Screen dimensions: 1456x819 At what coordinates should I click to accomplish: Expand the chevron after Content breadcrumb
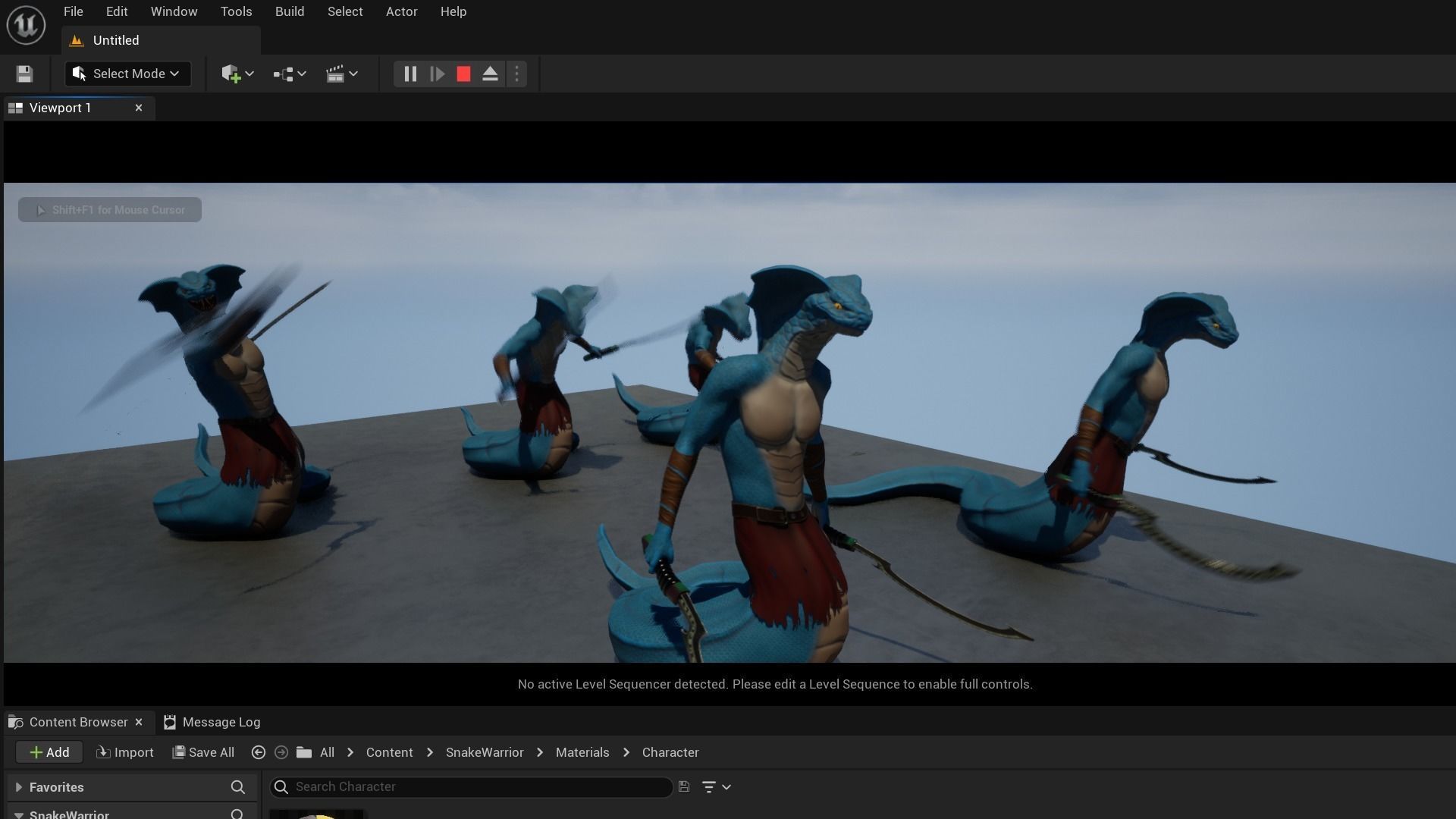point(430,752)
